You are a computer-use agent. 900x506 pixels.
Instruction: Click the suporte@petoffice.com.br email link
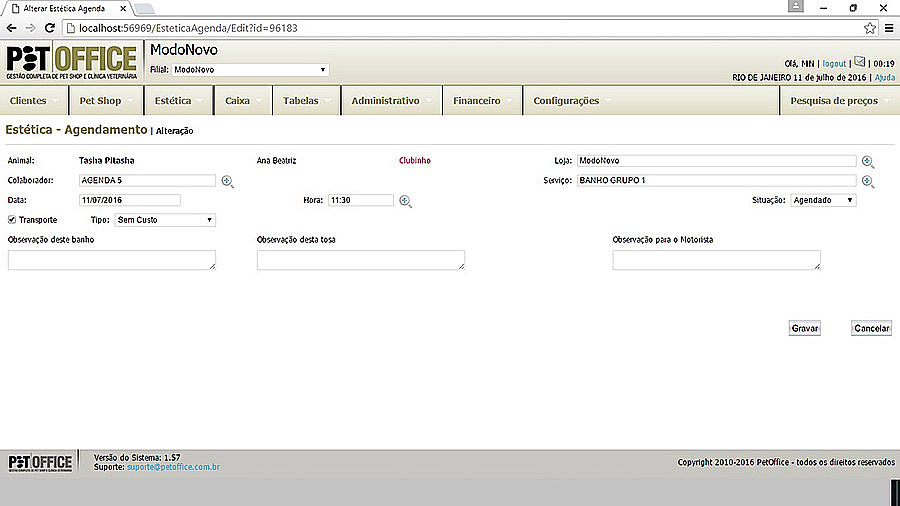pyautogui.click(x=173, y=467)
